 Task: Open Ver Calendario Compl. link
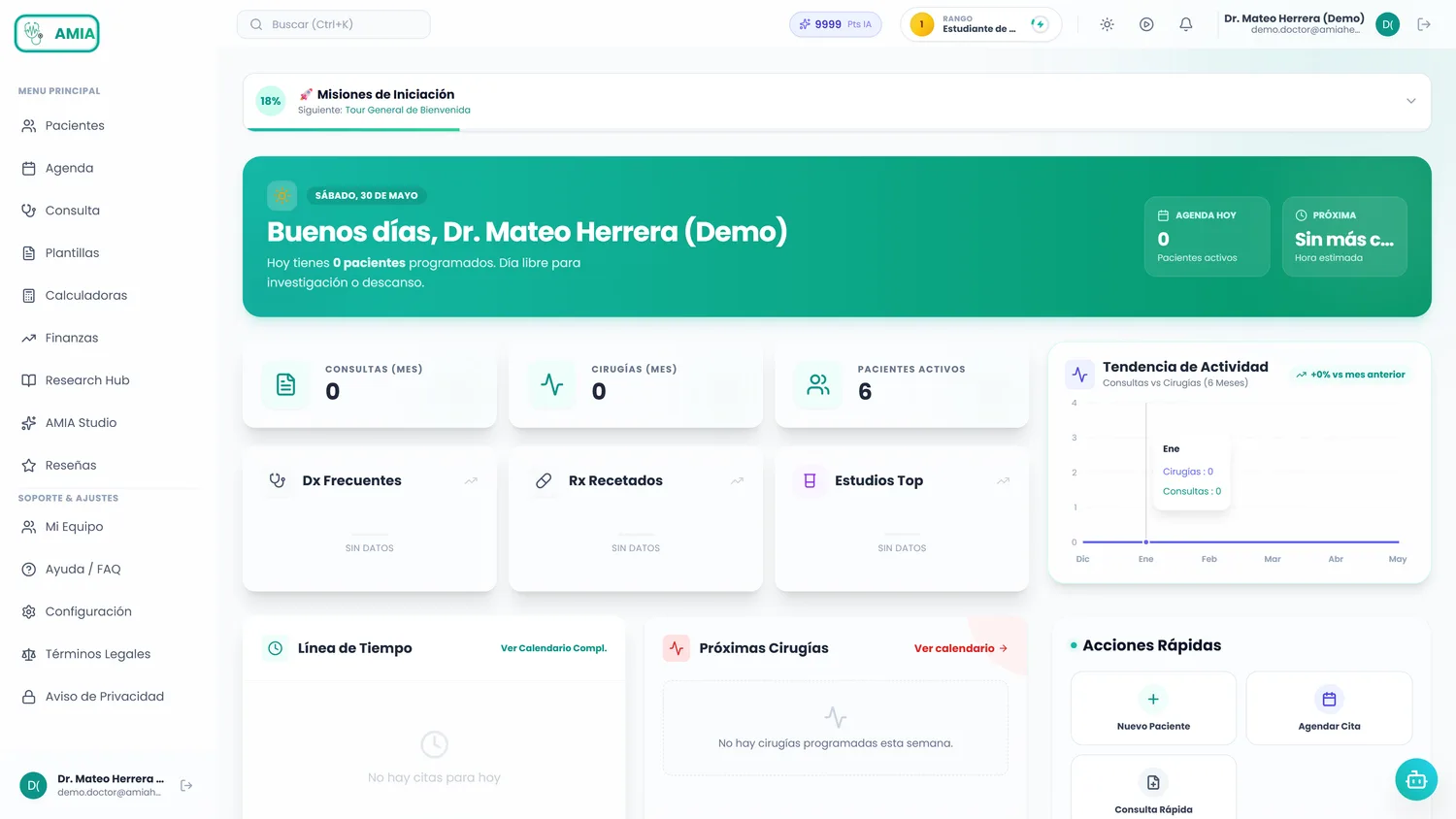click(x=553, y=648)
